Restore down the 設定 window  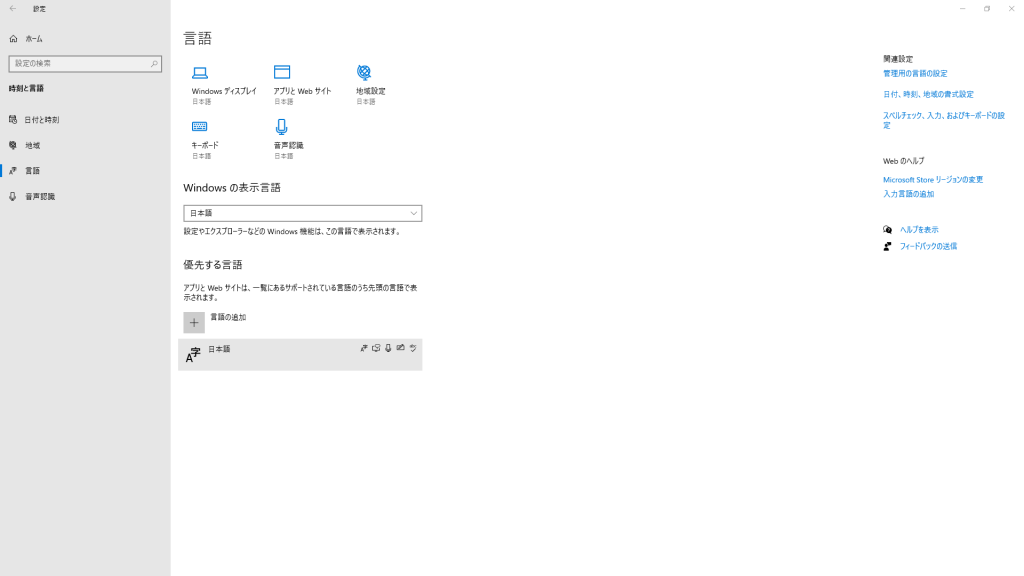[987, 8]
